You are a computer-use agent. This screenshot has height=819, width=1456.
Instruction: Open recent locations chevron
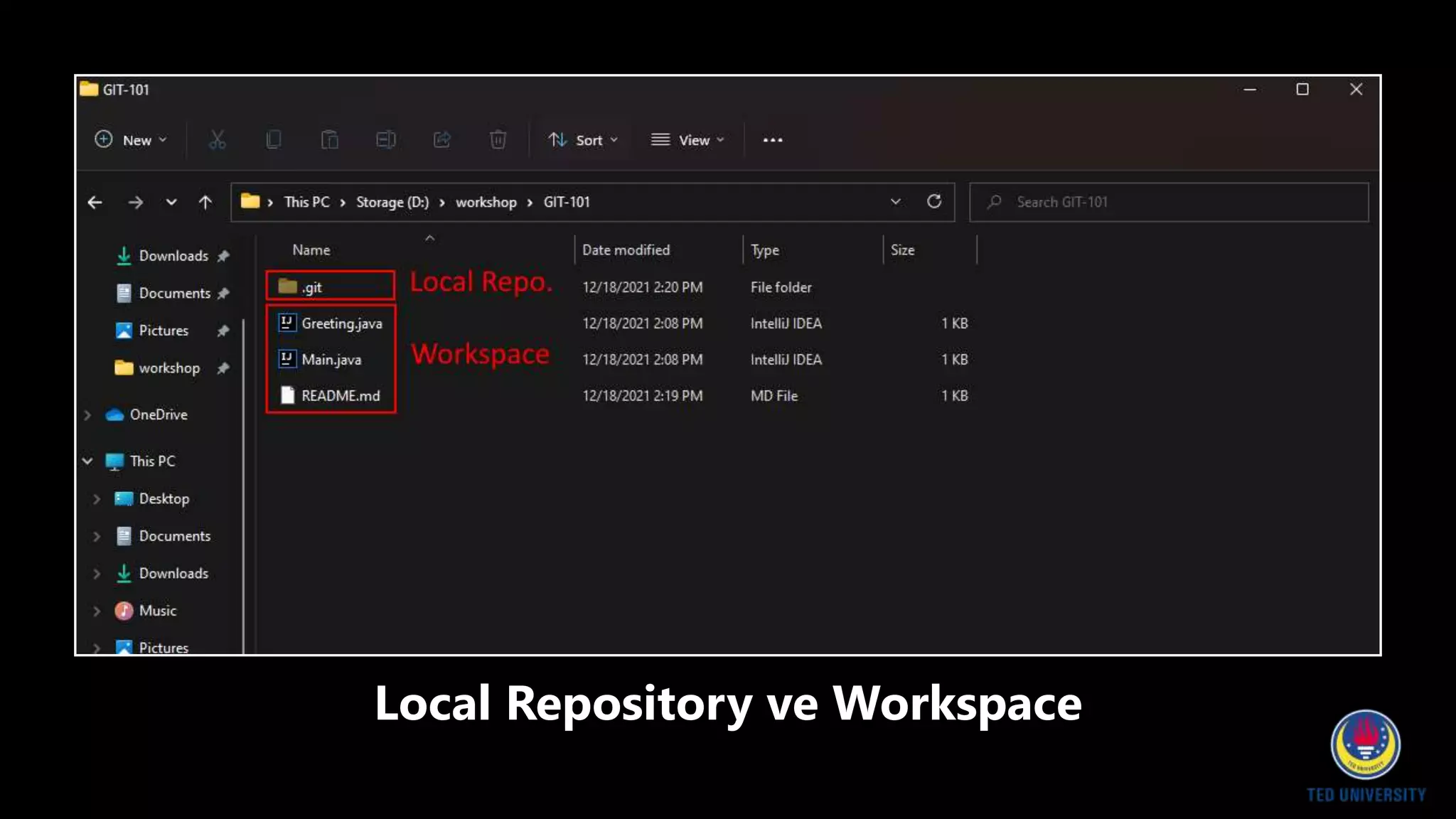171,203
